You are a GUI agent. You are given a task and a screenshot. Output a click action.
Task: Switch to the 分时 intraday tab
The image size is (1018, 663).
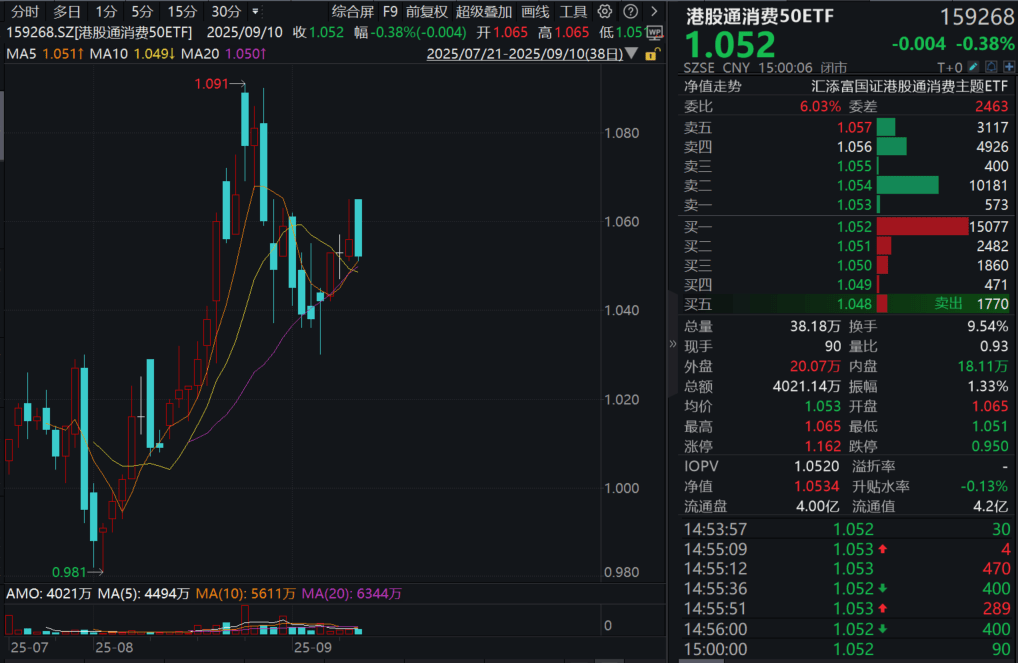(x=25, y=12)
